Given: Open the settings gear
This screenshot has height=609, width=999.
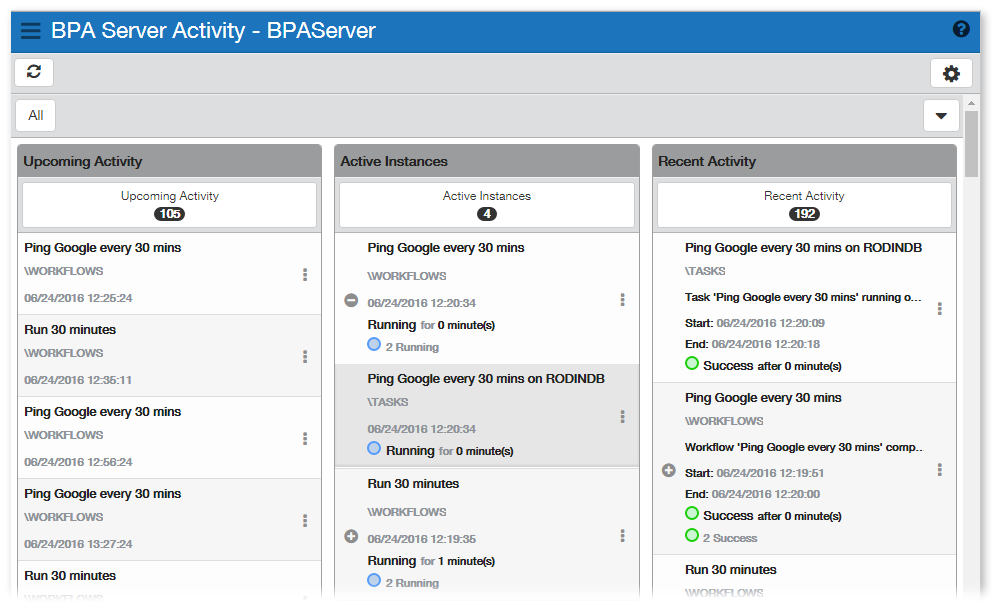Looking at the screenshot, I should 951,73.
